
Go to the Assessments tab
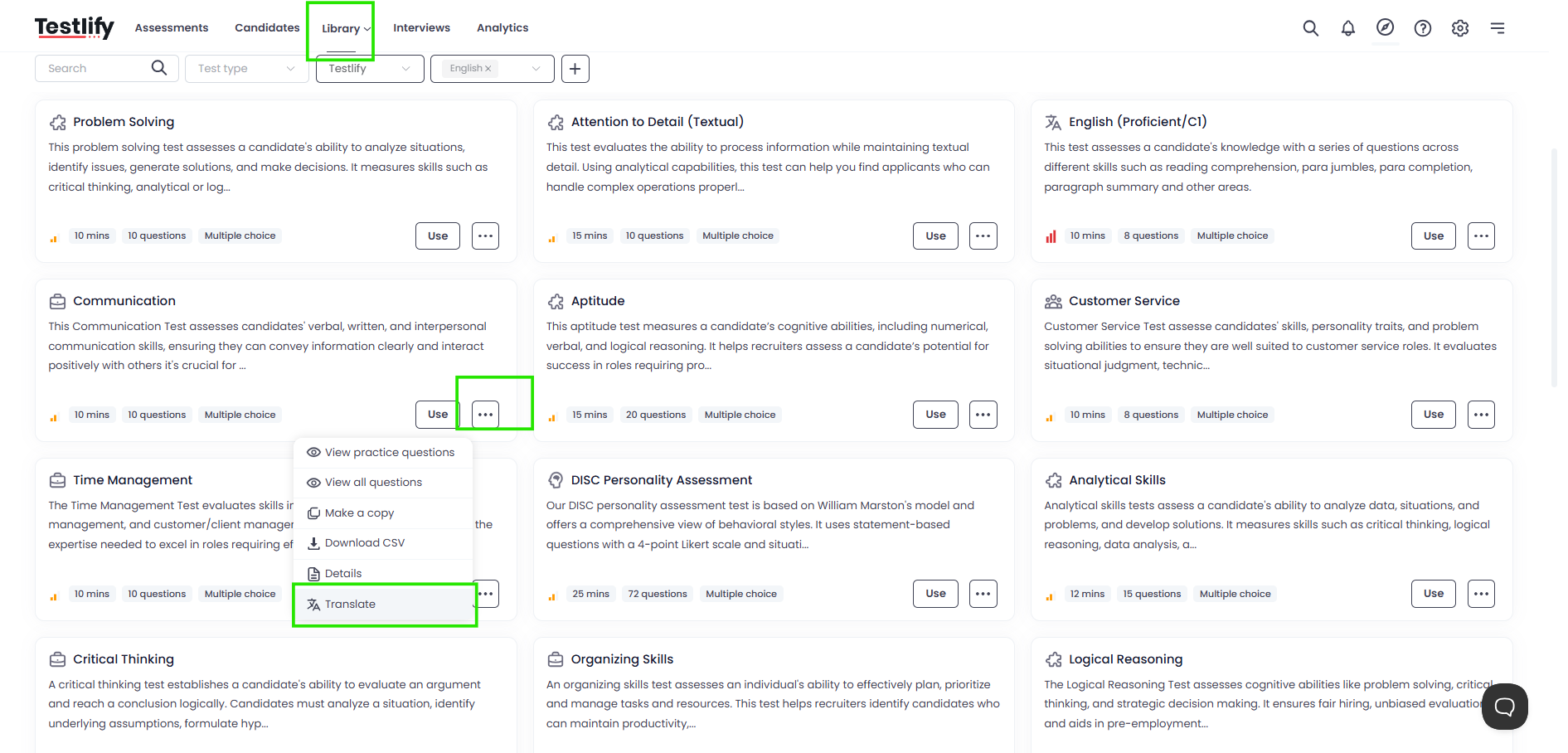[x=172, y=27]
